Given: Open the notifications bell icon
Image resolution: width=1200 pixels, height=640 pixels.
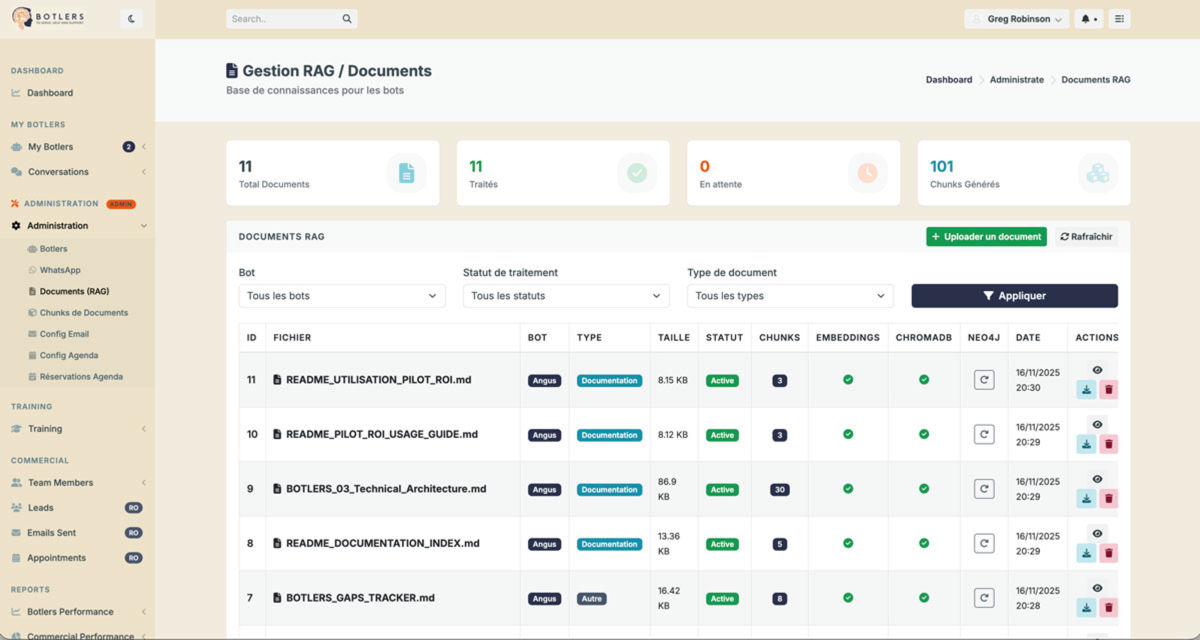Looking at the screenshot, I should point(1084,18).
